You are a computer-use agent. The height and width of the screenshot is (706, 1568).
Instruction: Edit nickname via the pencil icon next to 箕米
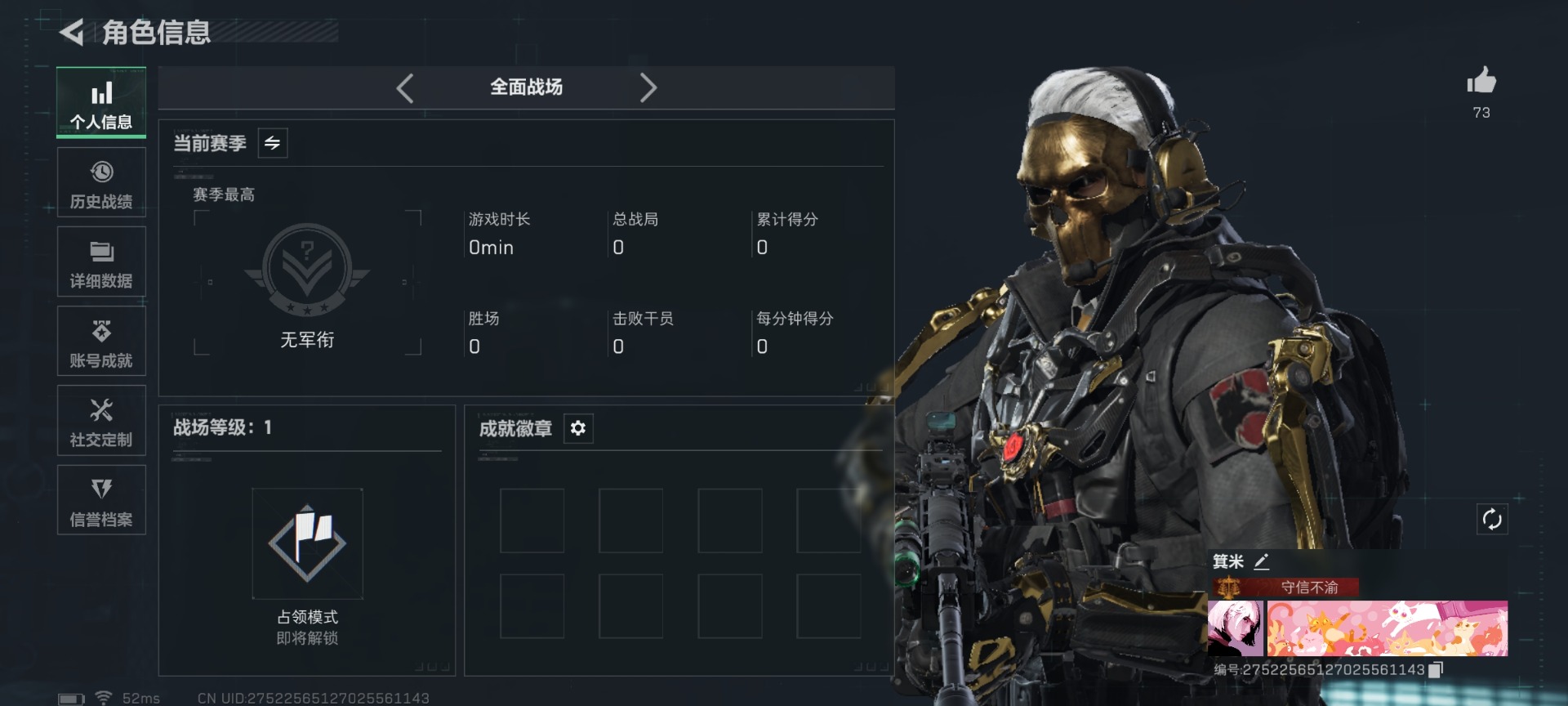point(1262,561)
